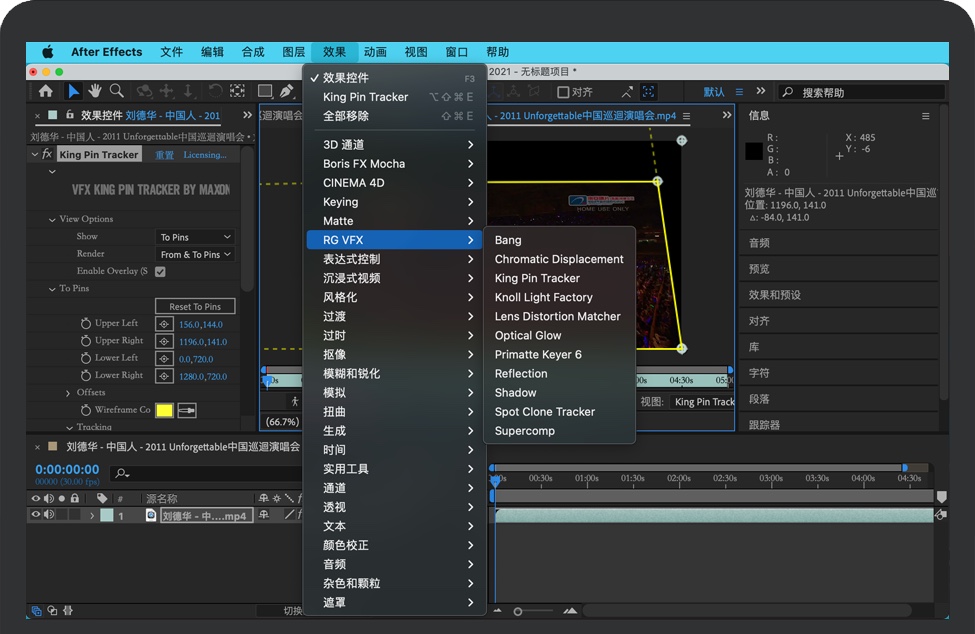Toggle the quality switch for layer 1

289,515
